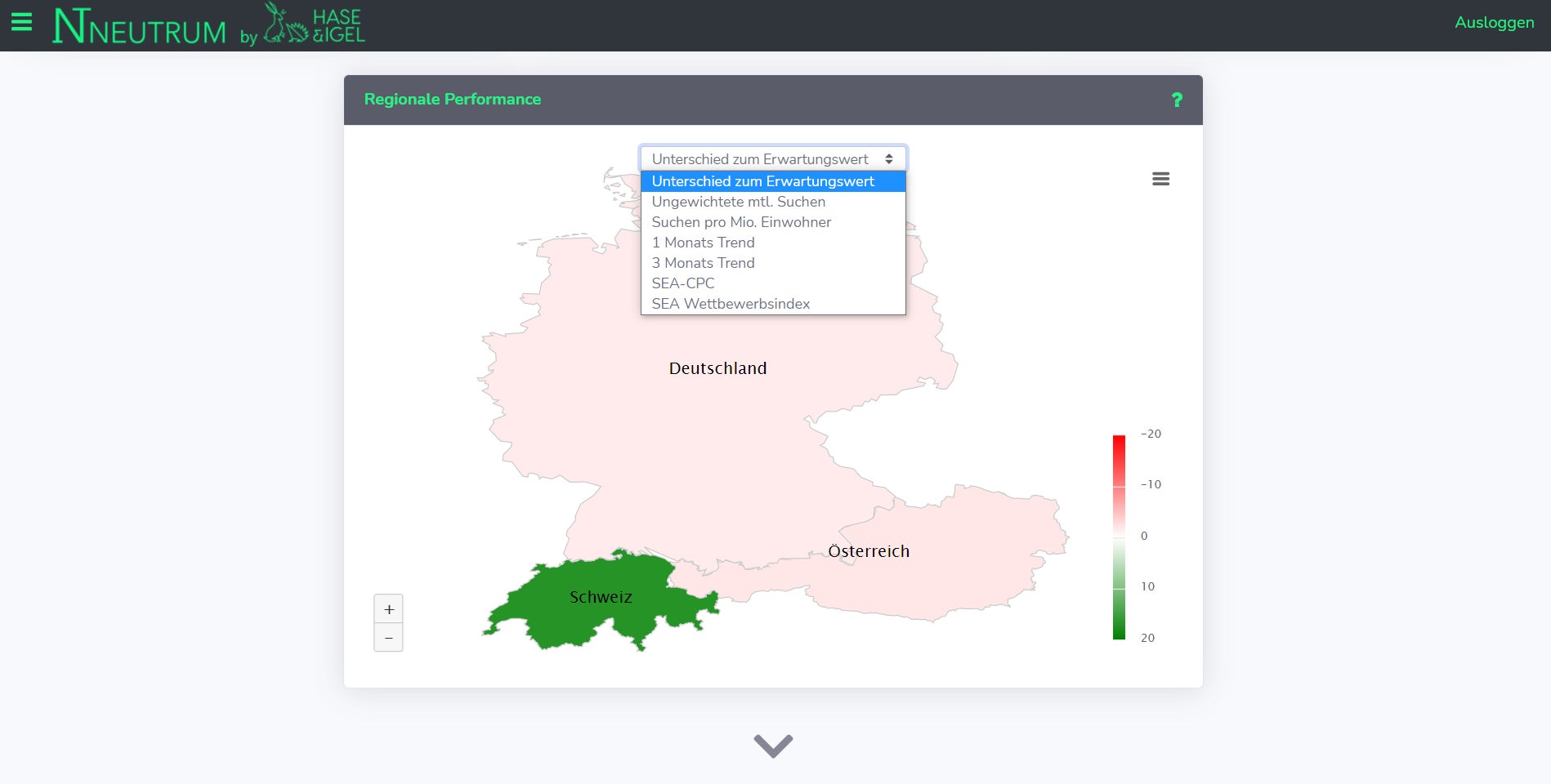Click the red-green color legend bar

pos(1119,537)
